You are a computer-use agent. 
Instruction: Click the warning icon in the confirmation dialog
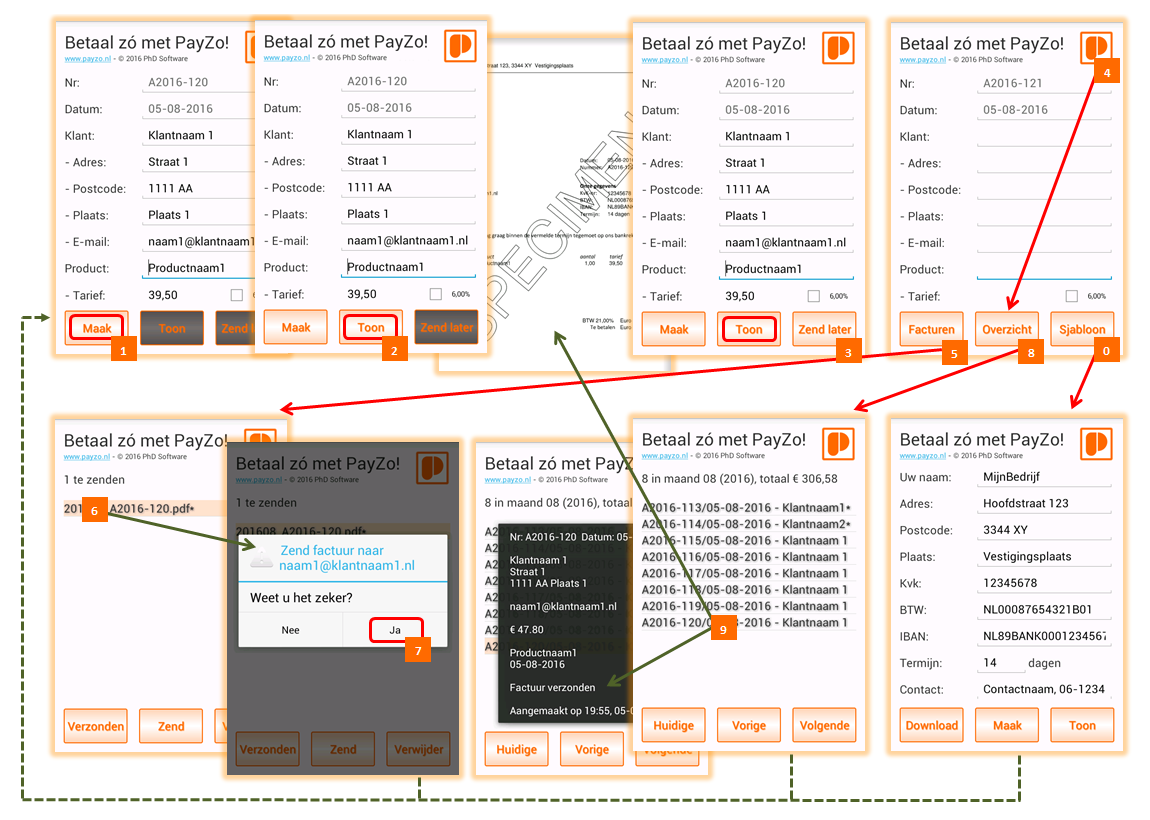(261, 558)
